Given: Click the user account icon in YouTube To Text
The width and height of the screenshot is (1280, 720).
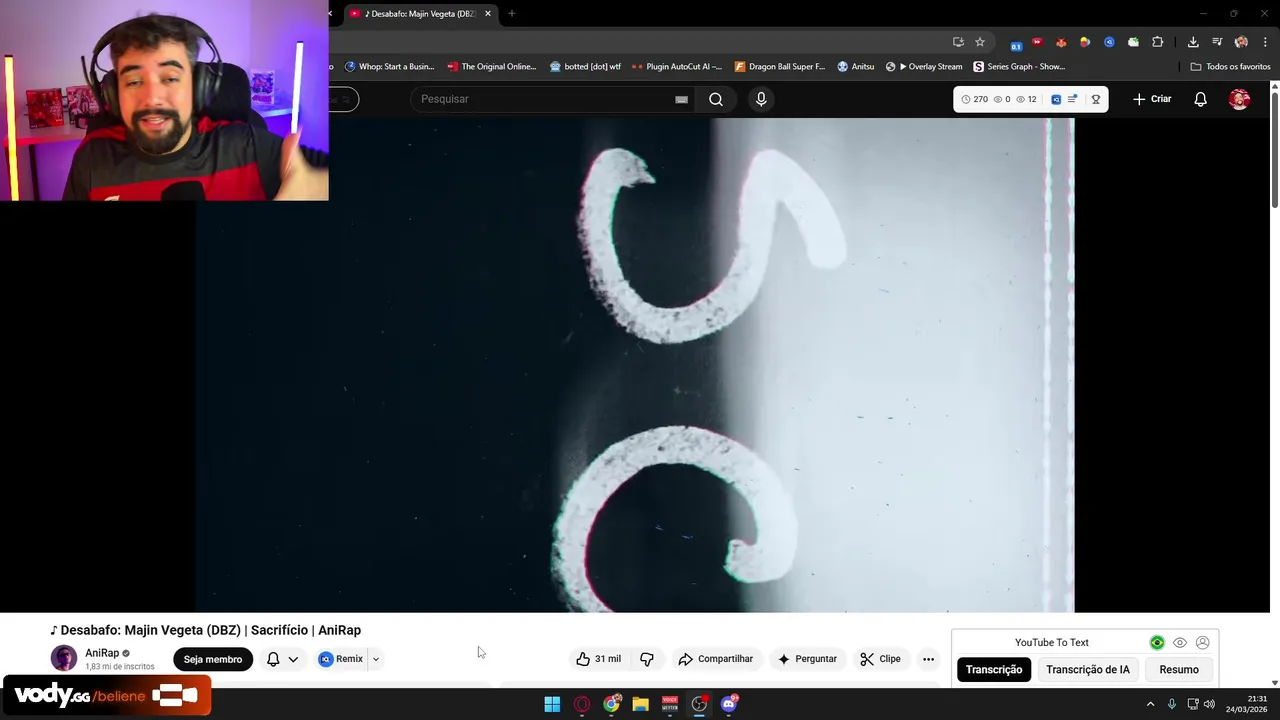Looking at the screenshot, I should coord(1203,643).
